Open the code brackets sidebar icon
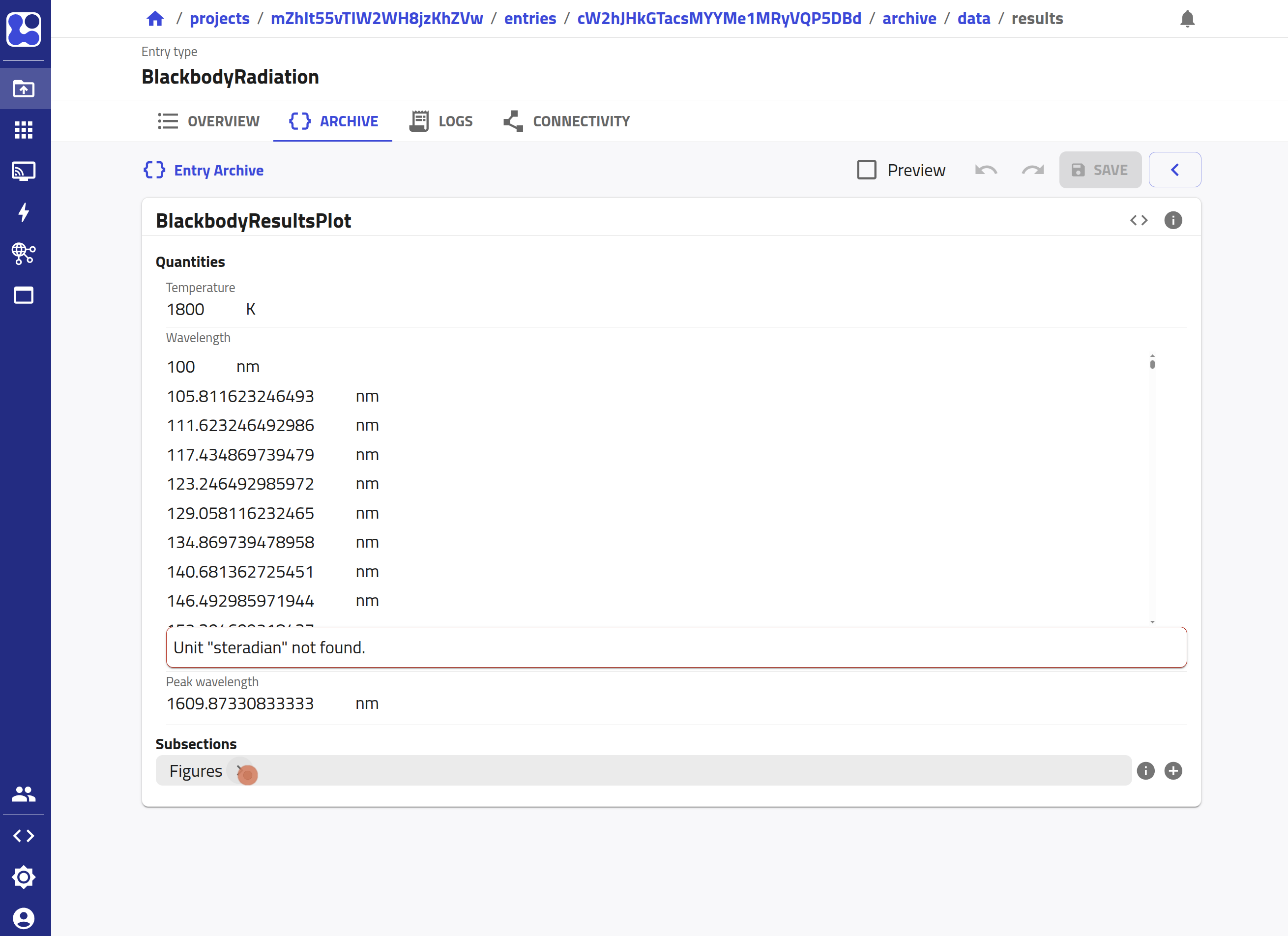Screen dimensions: 1288x936 (x=24, y=836)
